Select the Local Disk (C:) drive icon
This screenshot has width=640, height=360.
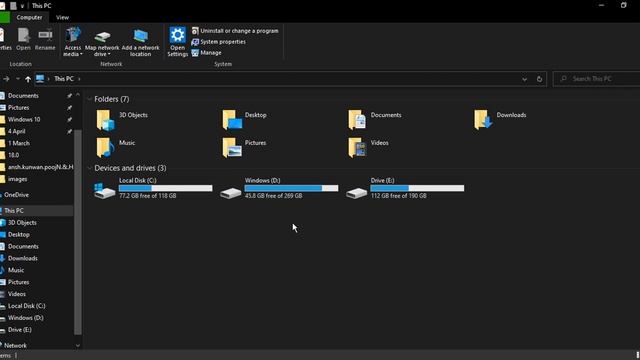click(104, 191)
